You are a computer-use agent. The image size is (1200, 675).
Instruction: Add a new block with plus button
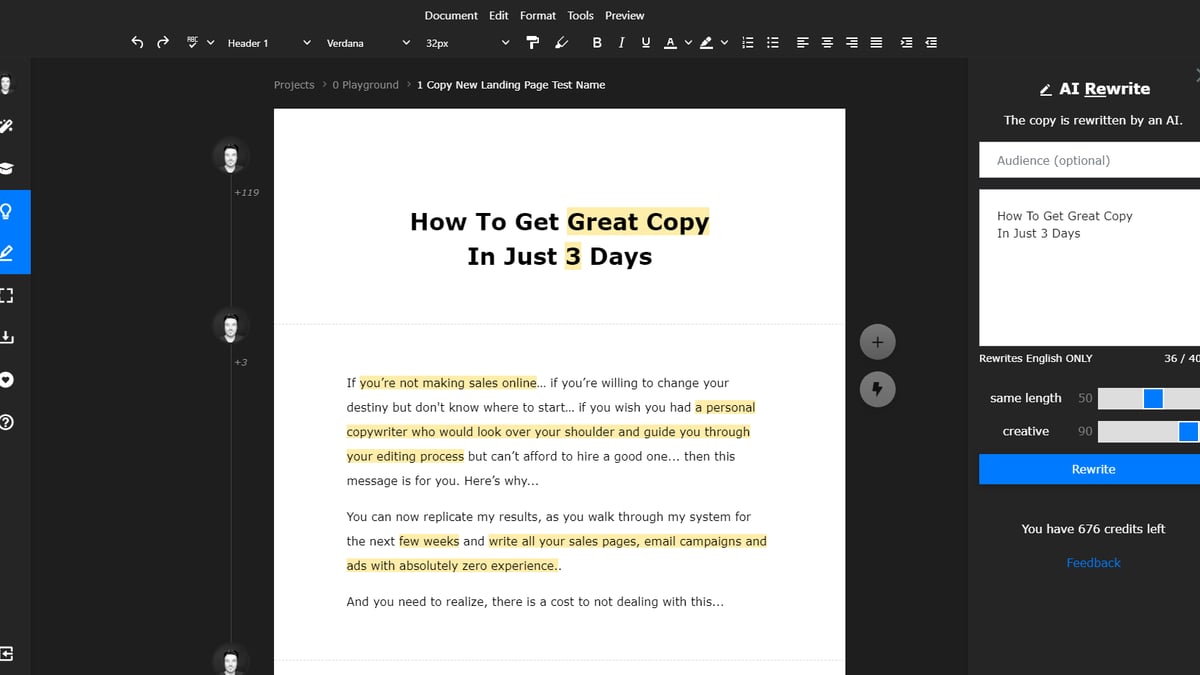tap(877, 342)
